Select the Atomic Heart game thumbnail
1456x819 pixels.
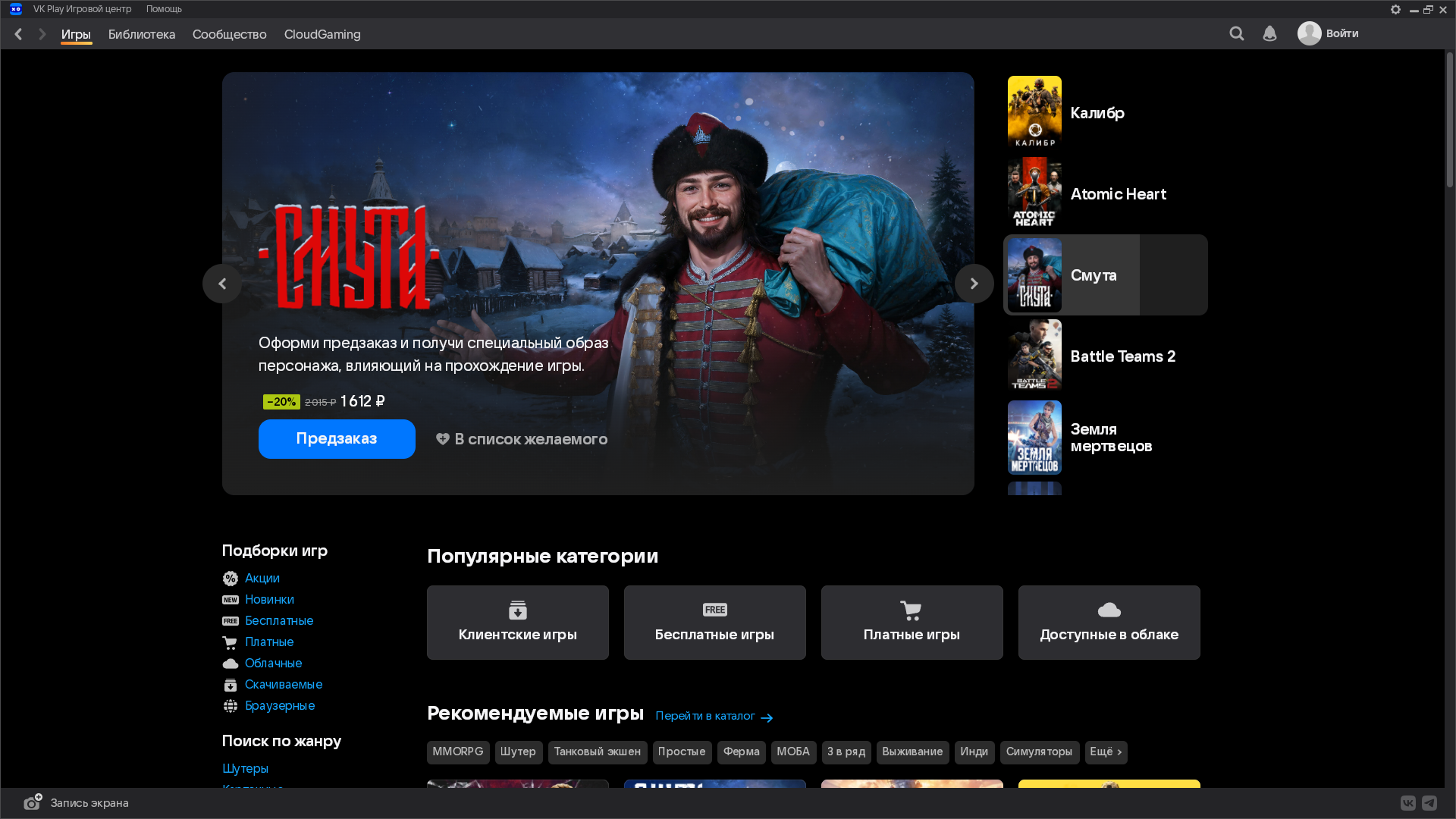click(x=1034, y=194)
